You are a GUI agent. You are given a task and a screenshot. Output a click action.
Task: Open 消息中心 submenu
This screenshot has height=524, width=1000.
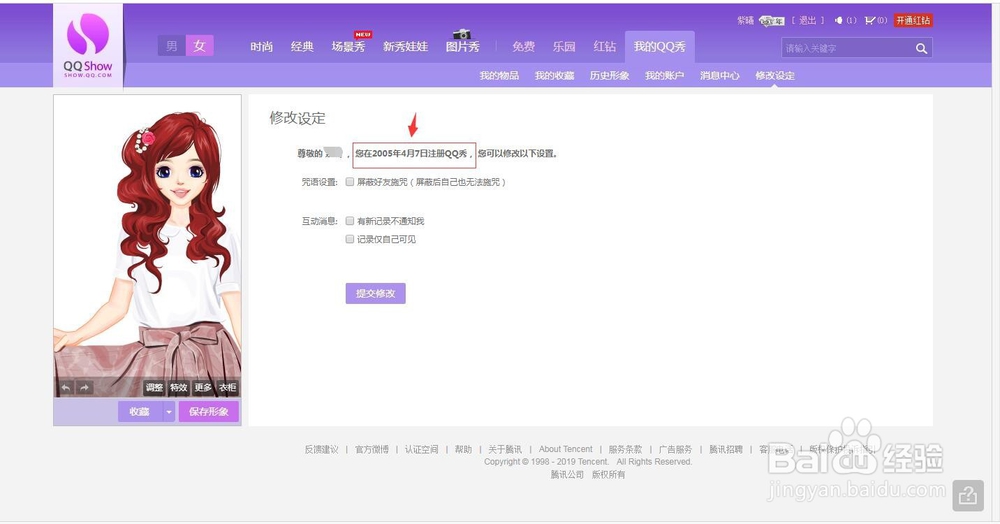720,75
